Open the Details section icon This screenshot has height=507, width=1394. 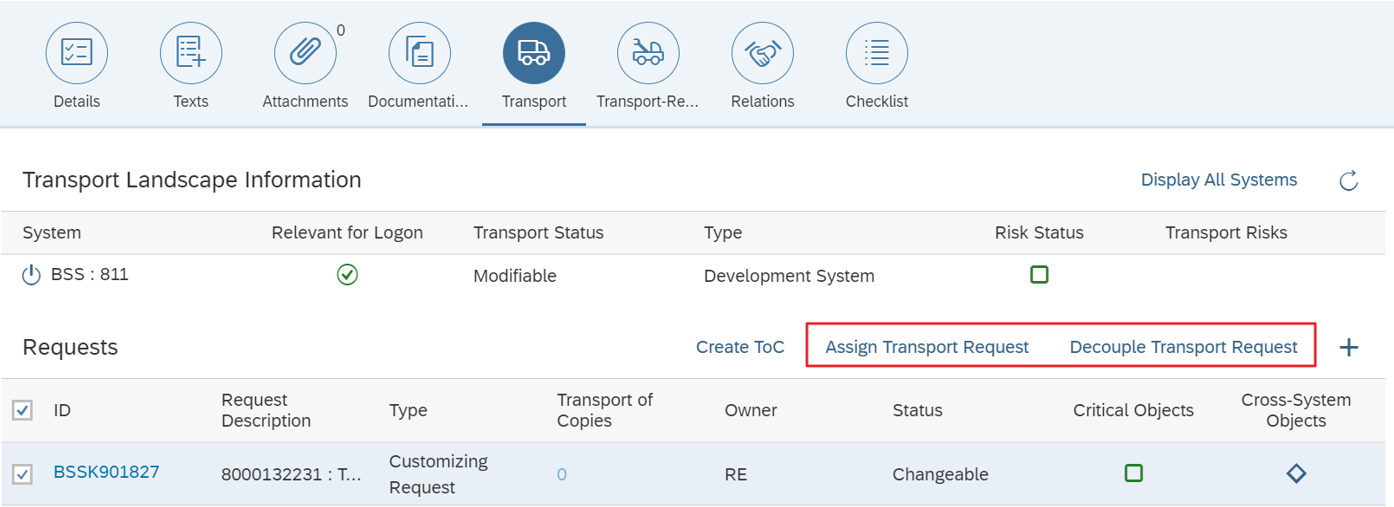(x=77, y=53)
